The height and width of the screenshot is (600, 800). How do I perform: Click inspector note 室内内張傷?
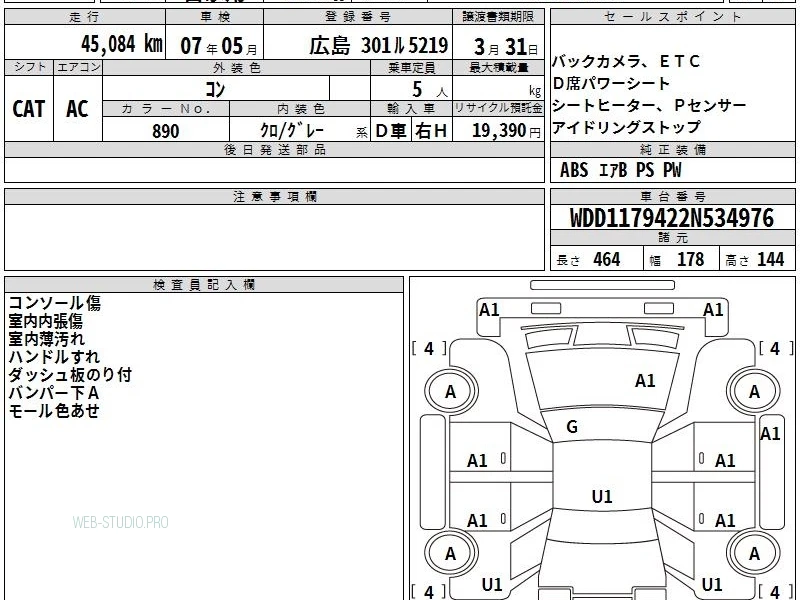pos(45,321)
